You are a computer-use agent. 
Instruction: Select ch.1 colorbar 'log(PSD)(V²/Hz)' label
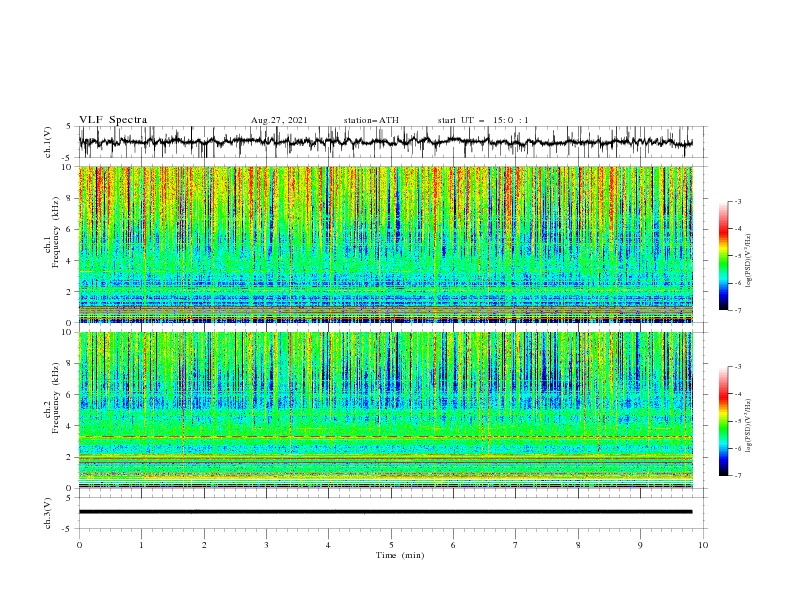coord(748,260)
